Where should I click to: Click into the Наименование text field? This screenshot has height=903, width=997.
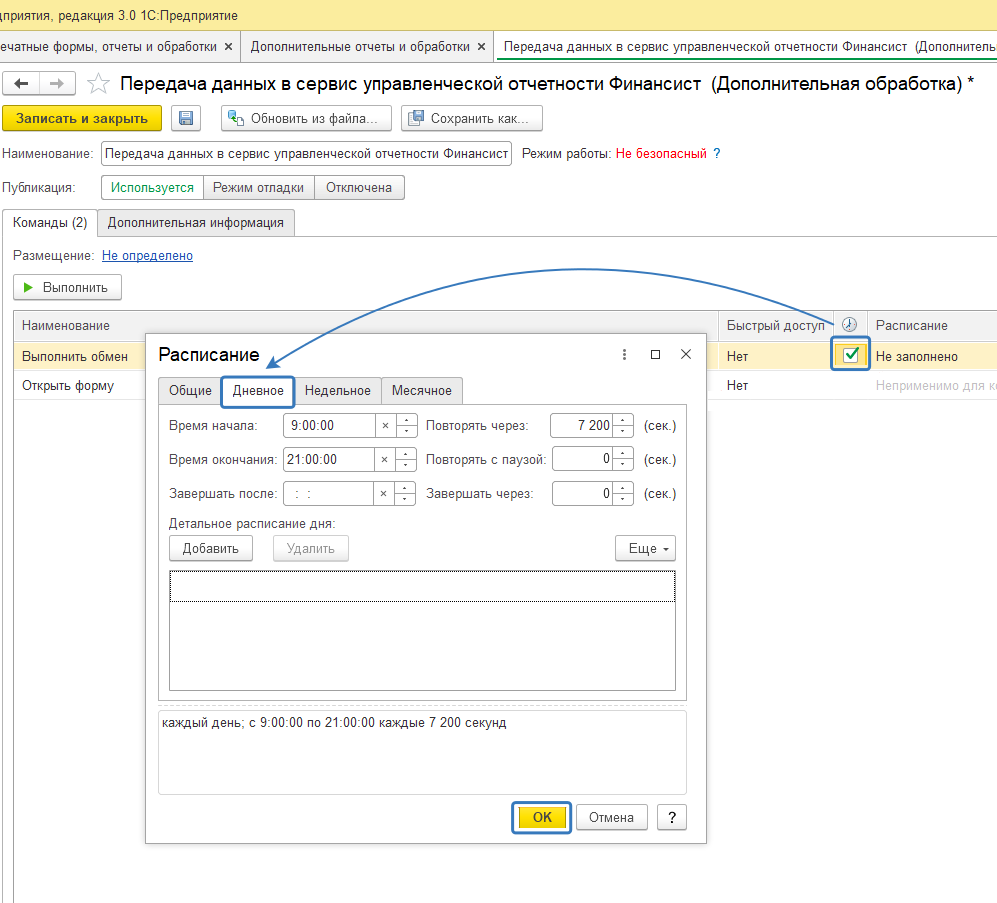pos(306,154)
